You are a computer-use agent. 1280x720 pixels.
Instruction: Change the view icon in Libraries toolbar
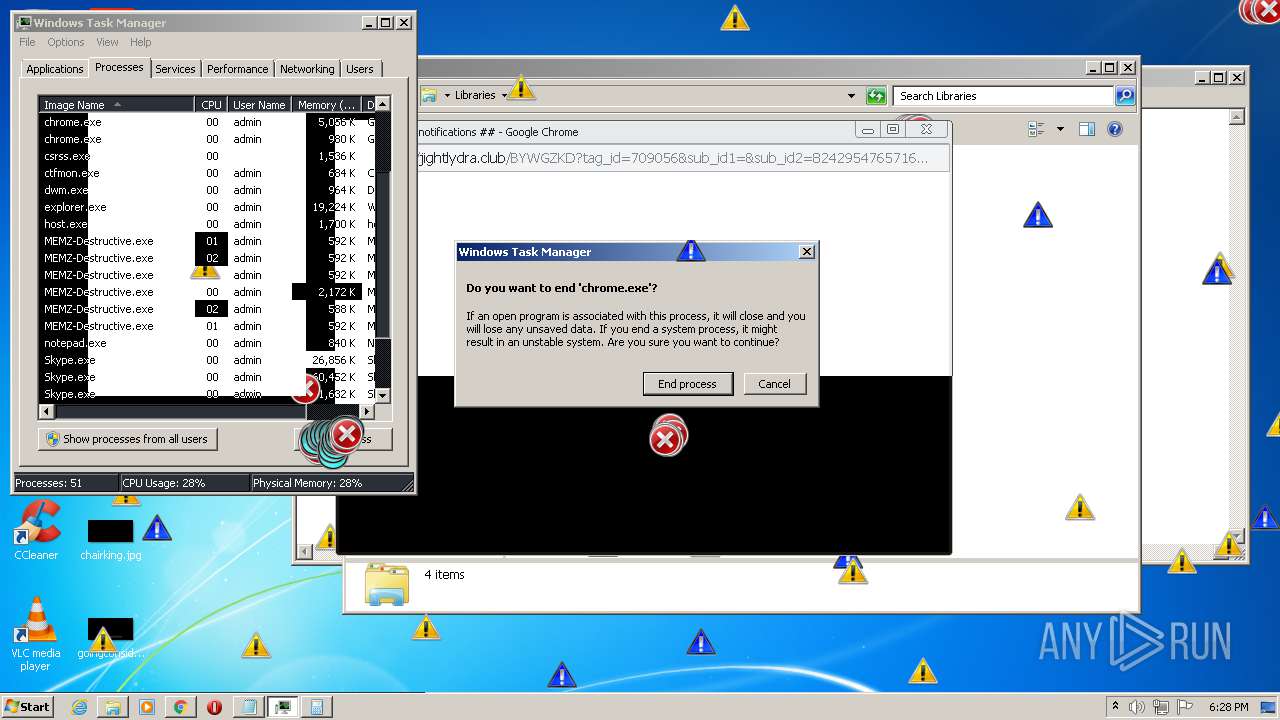point(1036,129)
